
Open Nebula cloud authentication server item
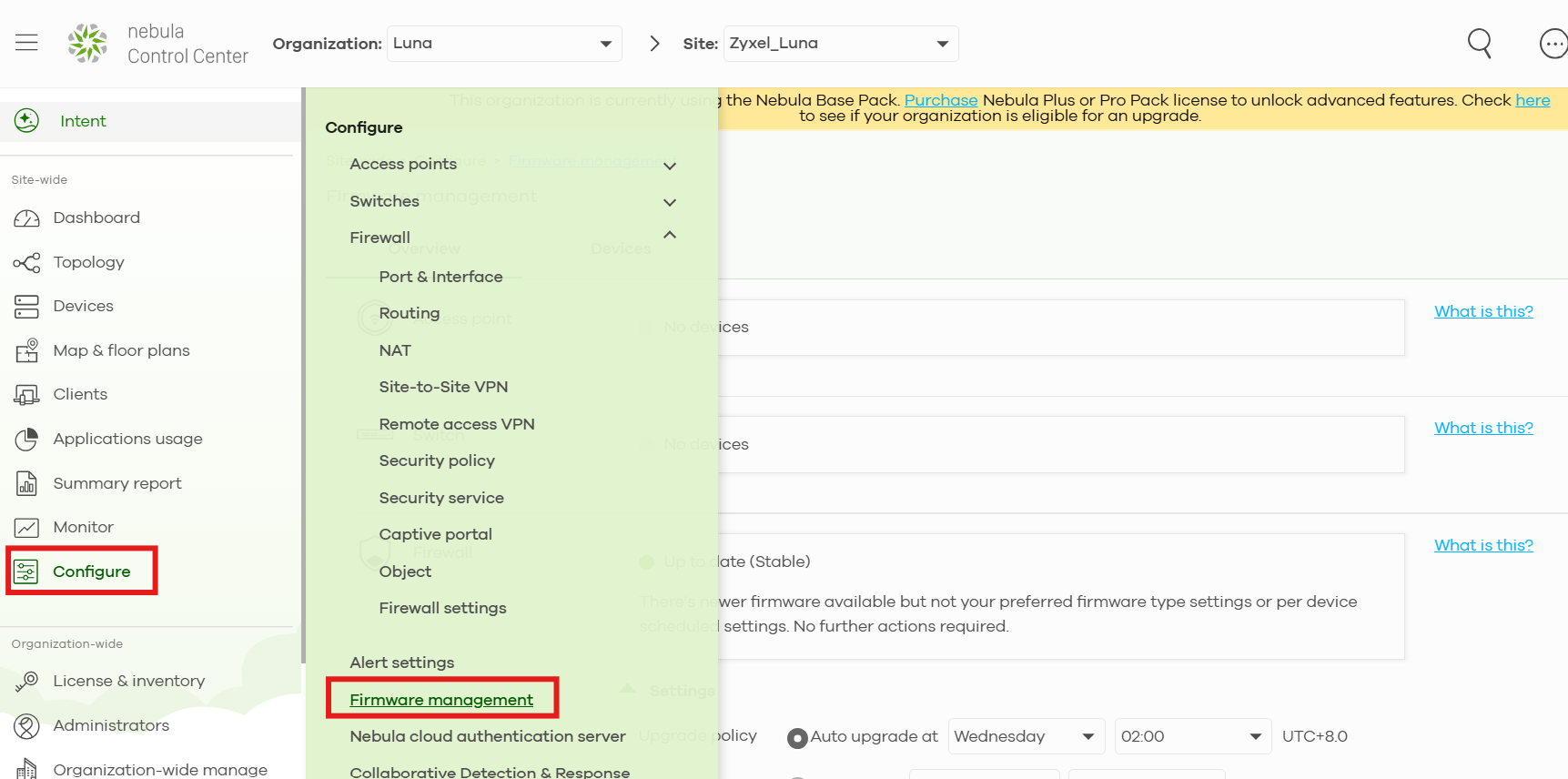pyautogui.click(x=488, y=736)
